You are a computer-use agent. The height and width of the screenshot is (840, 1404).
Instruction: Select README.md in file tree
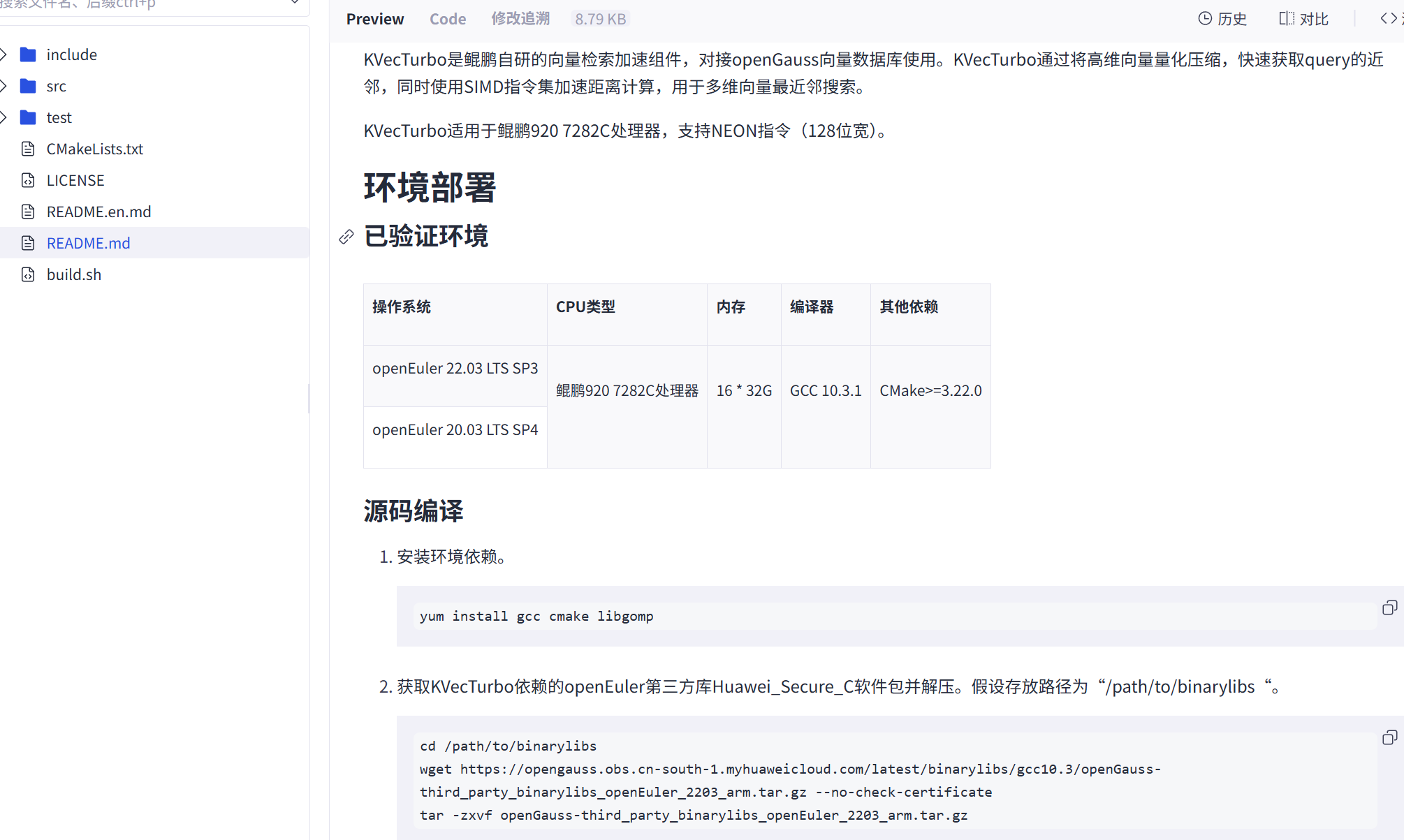click(x=88, y=243)
